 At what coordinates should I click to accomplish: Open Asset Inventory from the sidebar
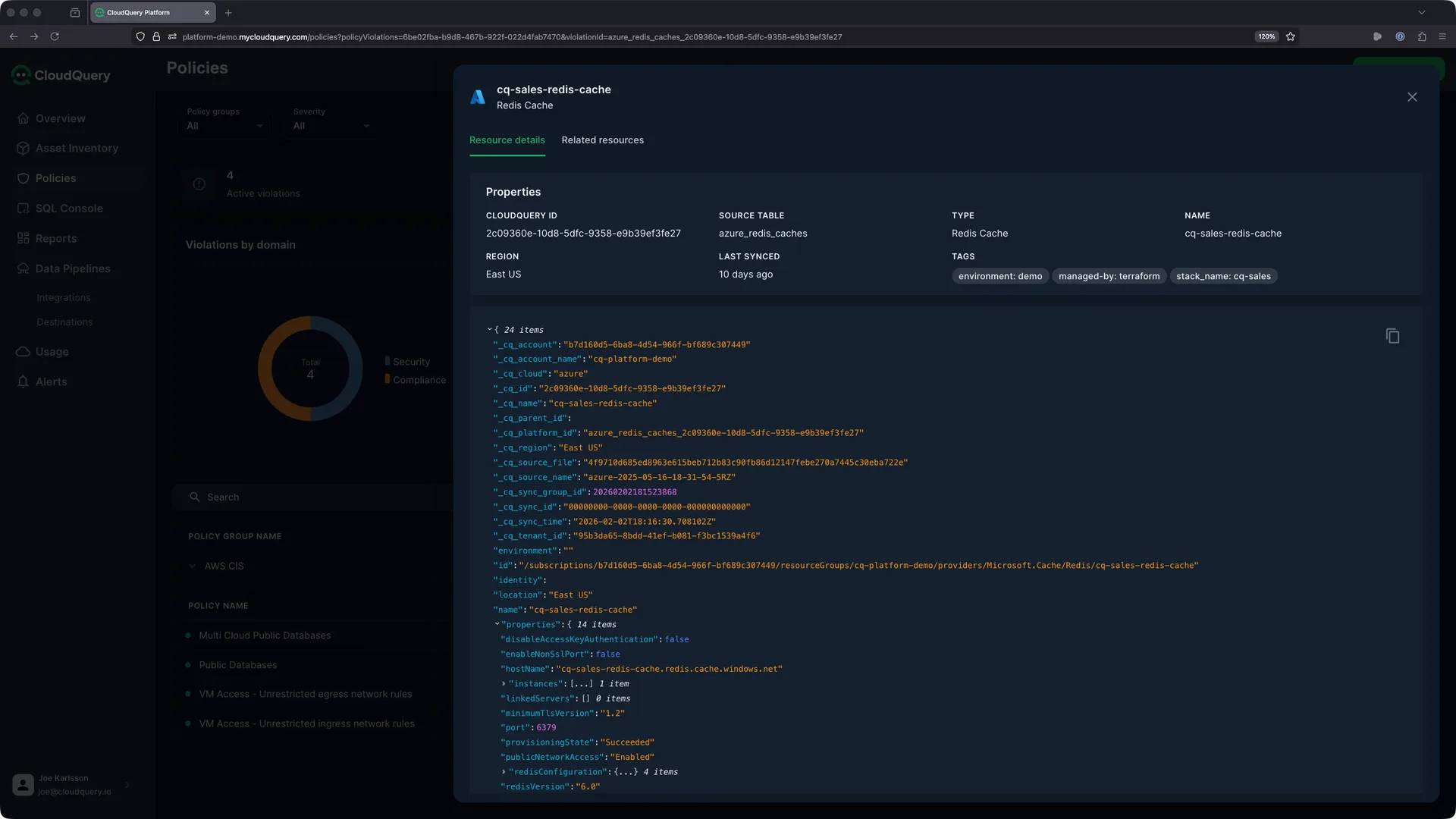point(77,148)
